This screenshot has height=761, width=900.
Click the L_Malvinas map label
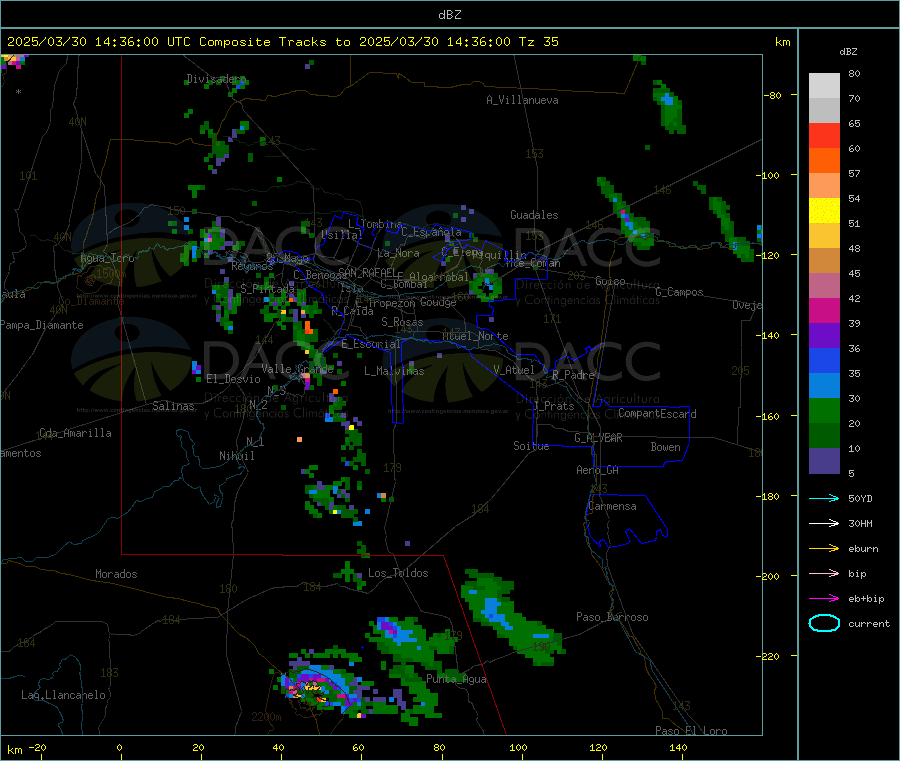coord(394,371)
